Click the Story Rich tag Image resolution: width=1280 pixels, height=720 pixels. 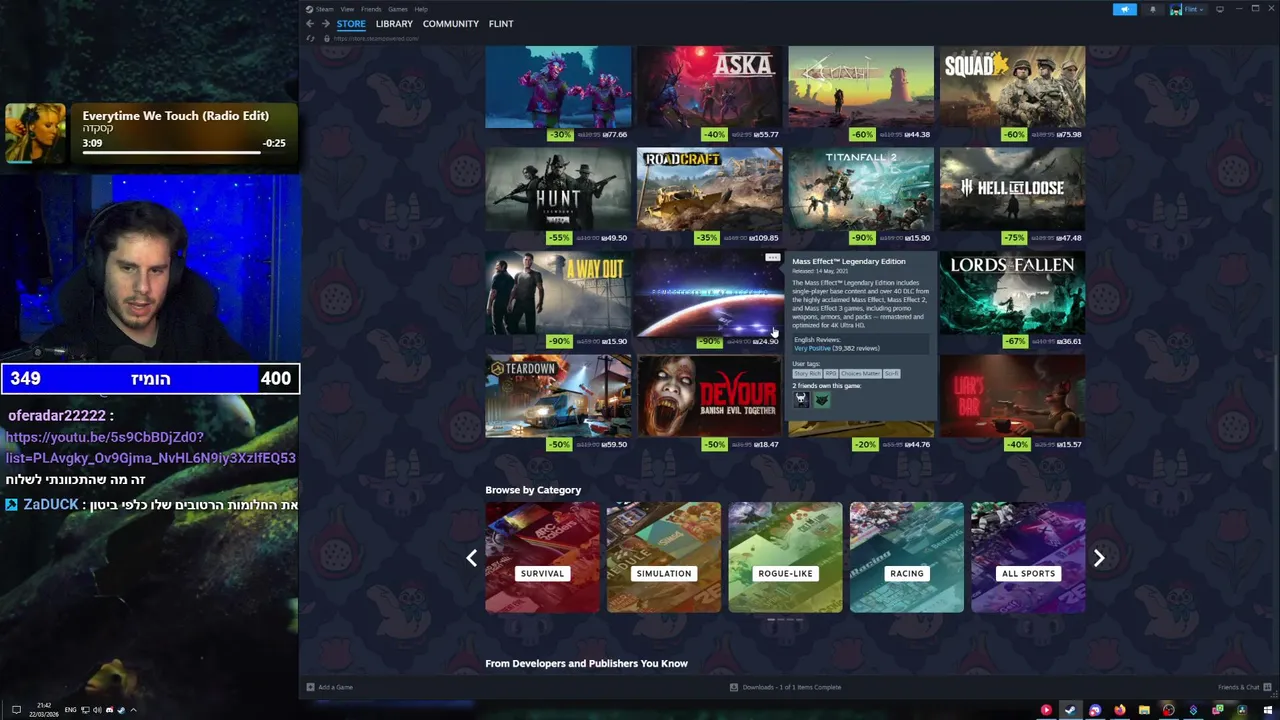tap(807, 373)
